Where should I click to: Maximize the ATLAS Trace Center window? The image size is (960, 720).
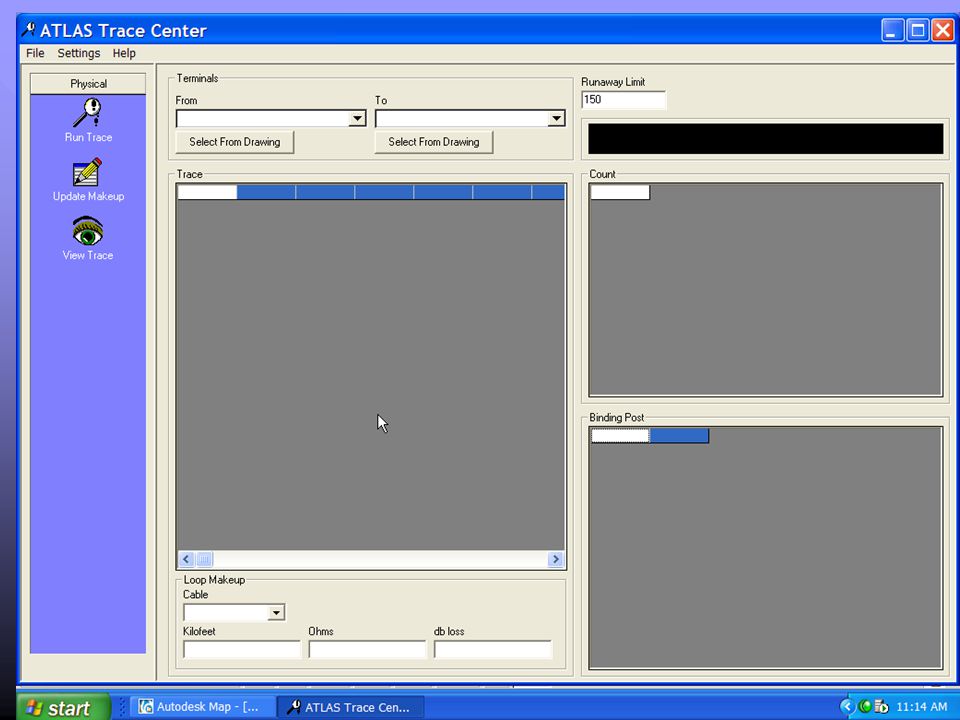tap(917, 30)
